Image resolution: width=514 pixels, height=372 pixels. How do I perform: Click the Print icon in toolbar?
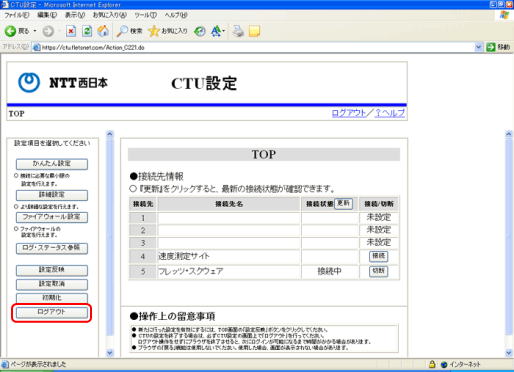238,31
